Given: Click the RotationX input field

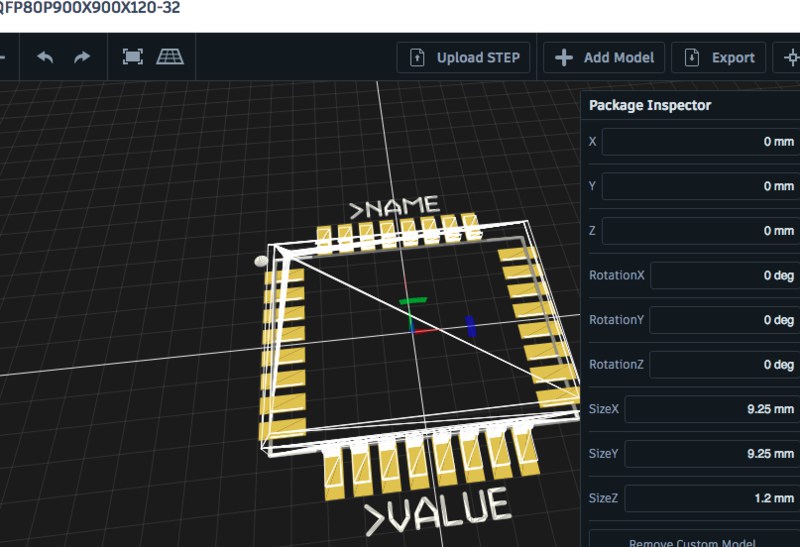Looking at the screenshot, I should (725, 276).
